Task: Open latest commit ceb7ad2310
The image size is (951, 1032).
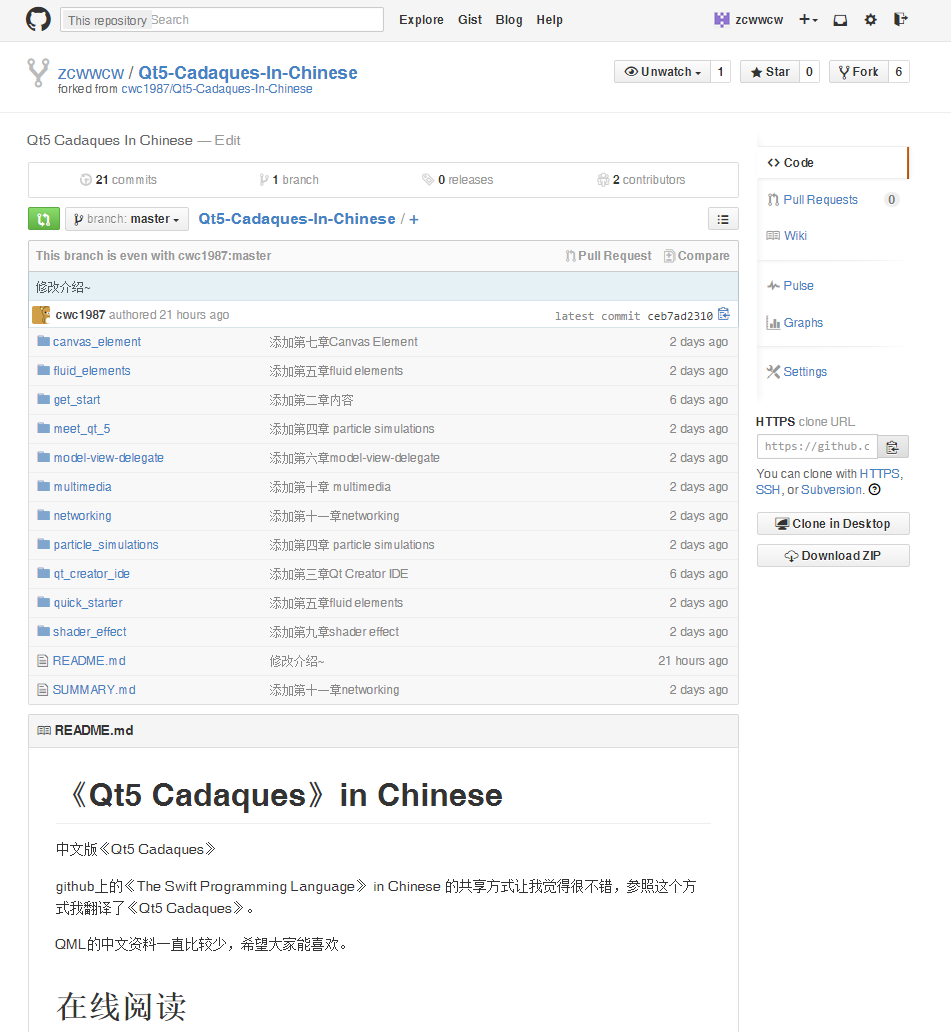Action: (680, 316)
